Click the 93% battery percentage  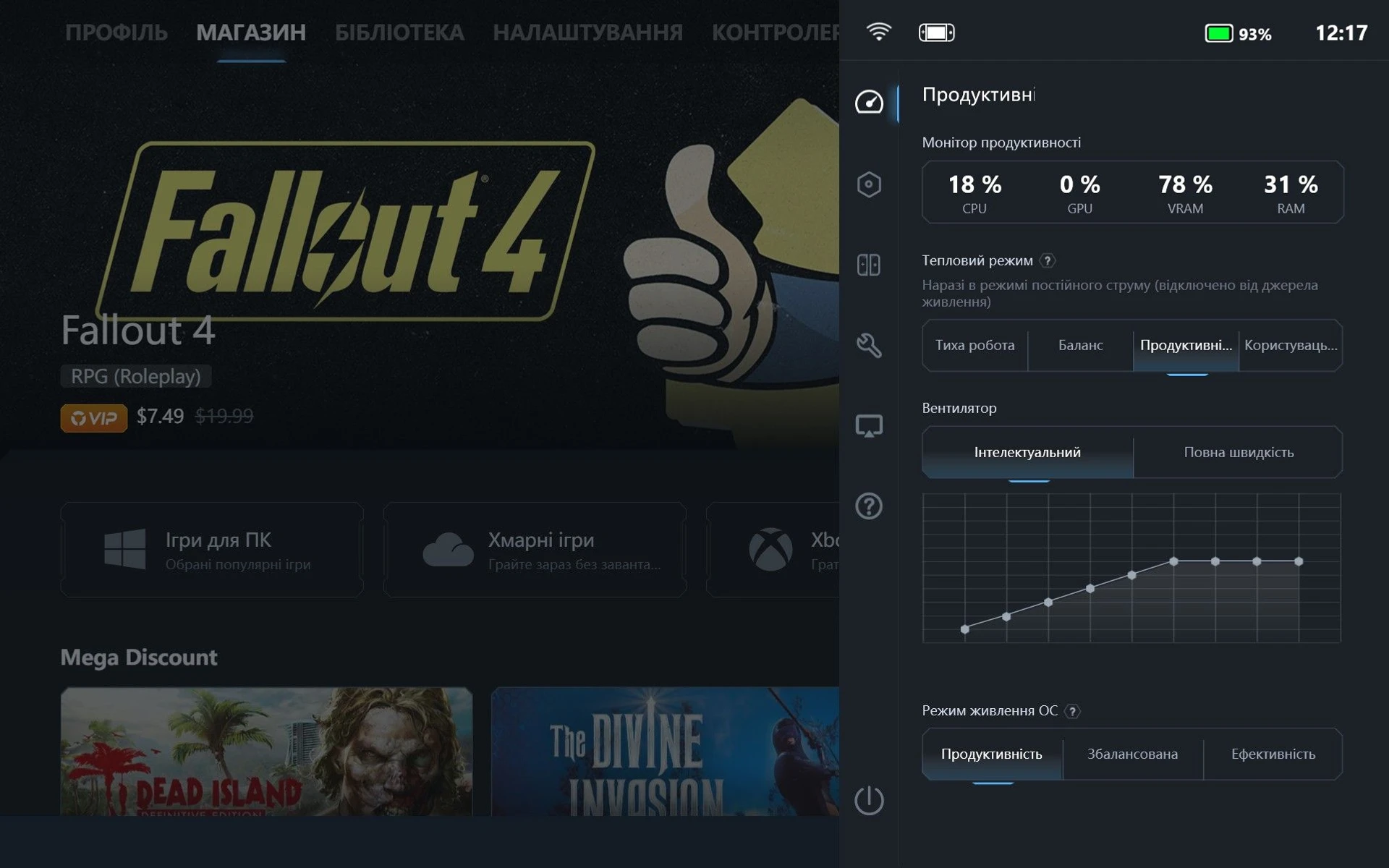1254,34
